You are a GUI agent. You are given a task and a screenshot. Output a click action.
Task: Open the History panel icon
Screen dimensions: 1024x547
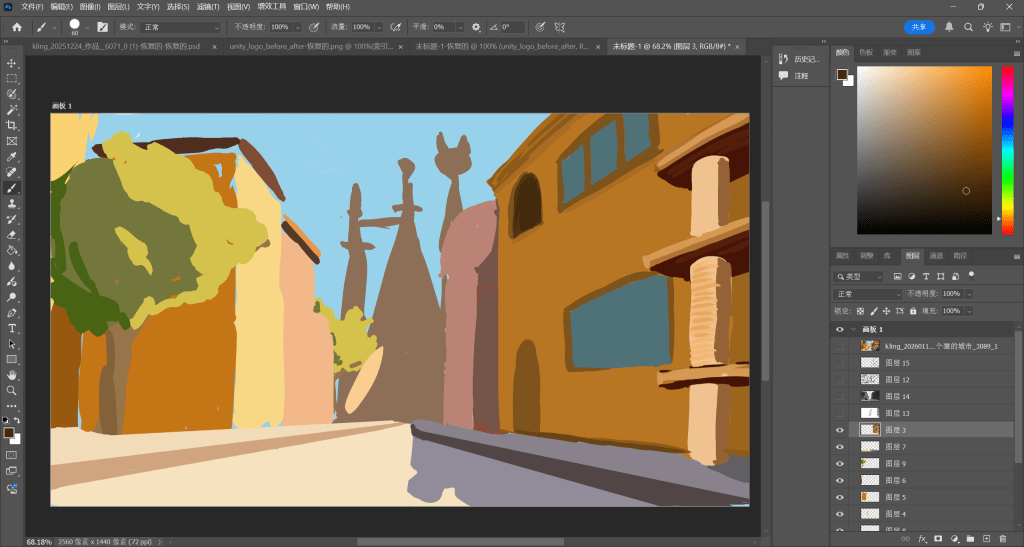click(784, 59)
